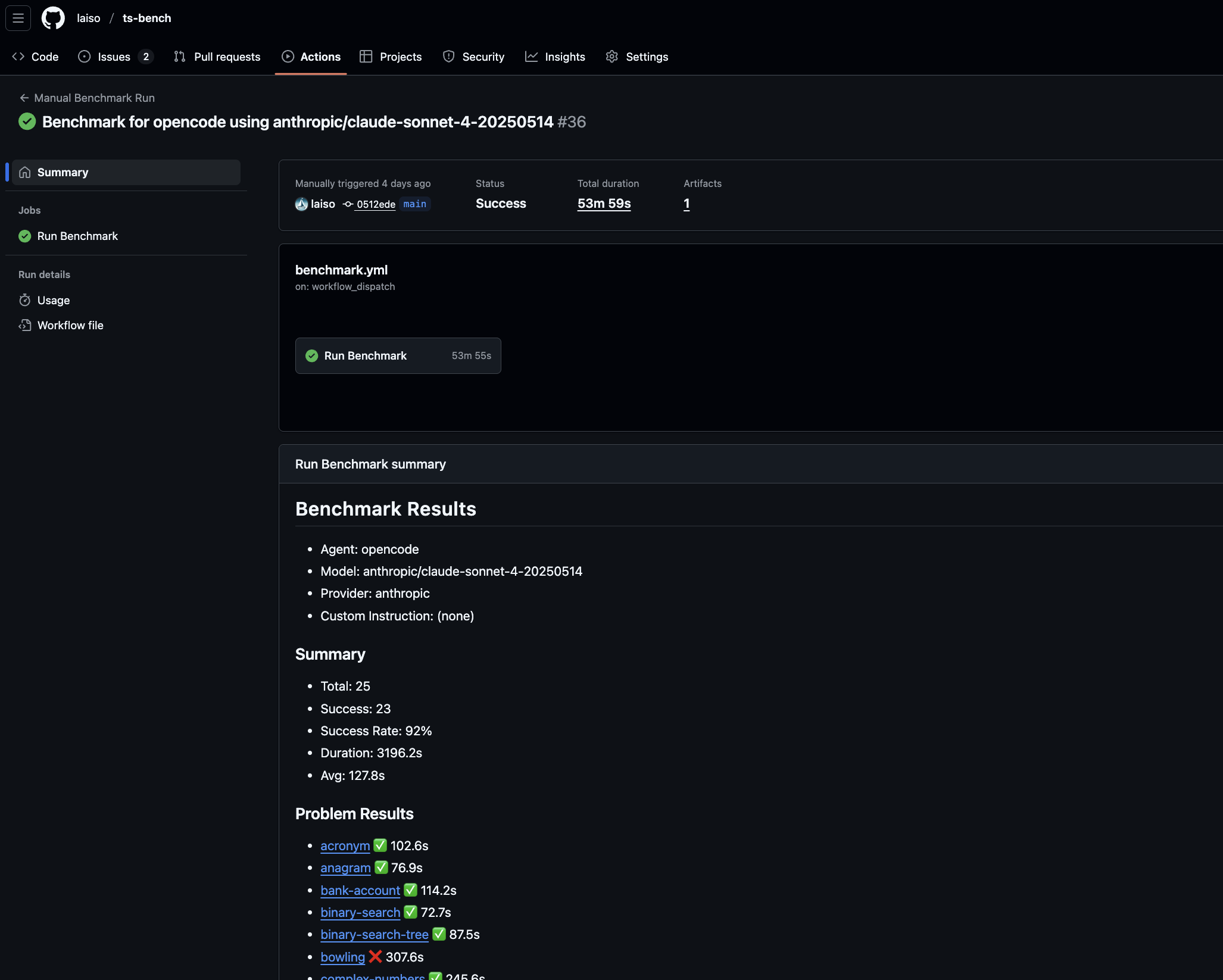This screenshot has width=1223, height=980.
Task: Click the Usage stopwatch icon
Action: click(x=24, y=300)
